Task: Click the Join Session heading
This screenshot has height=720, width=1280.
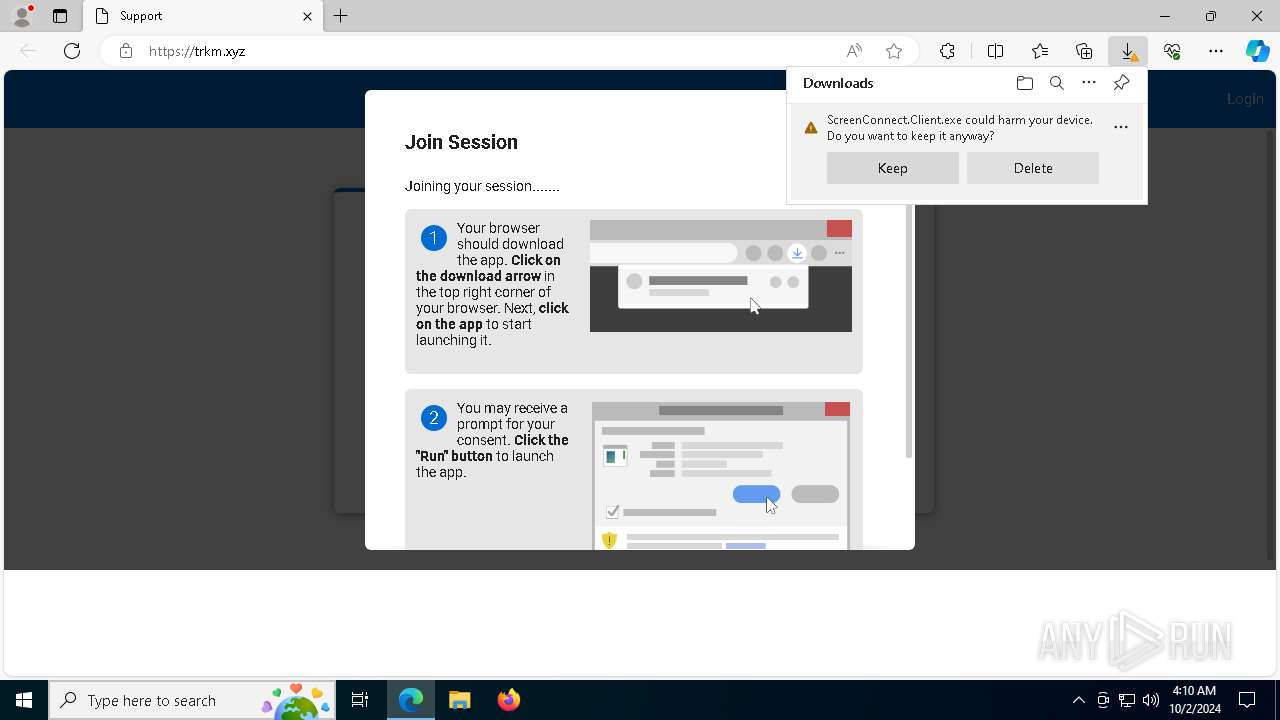Action: click(461, 142)
